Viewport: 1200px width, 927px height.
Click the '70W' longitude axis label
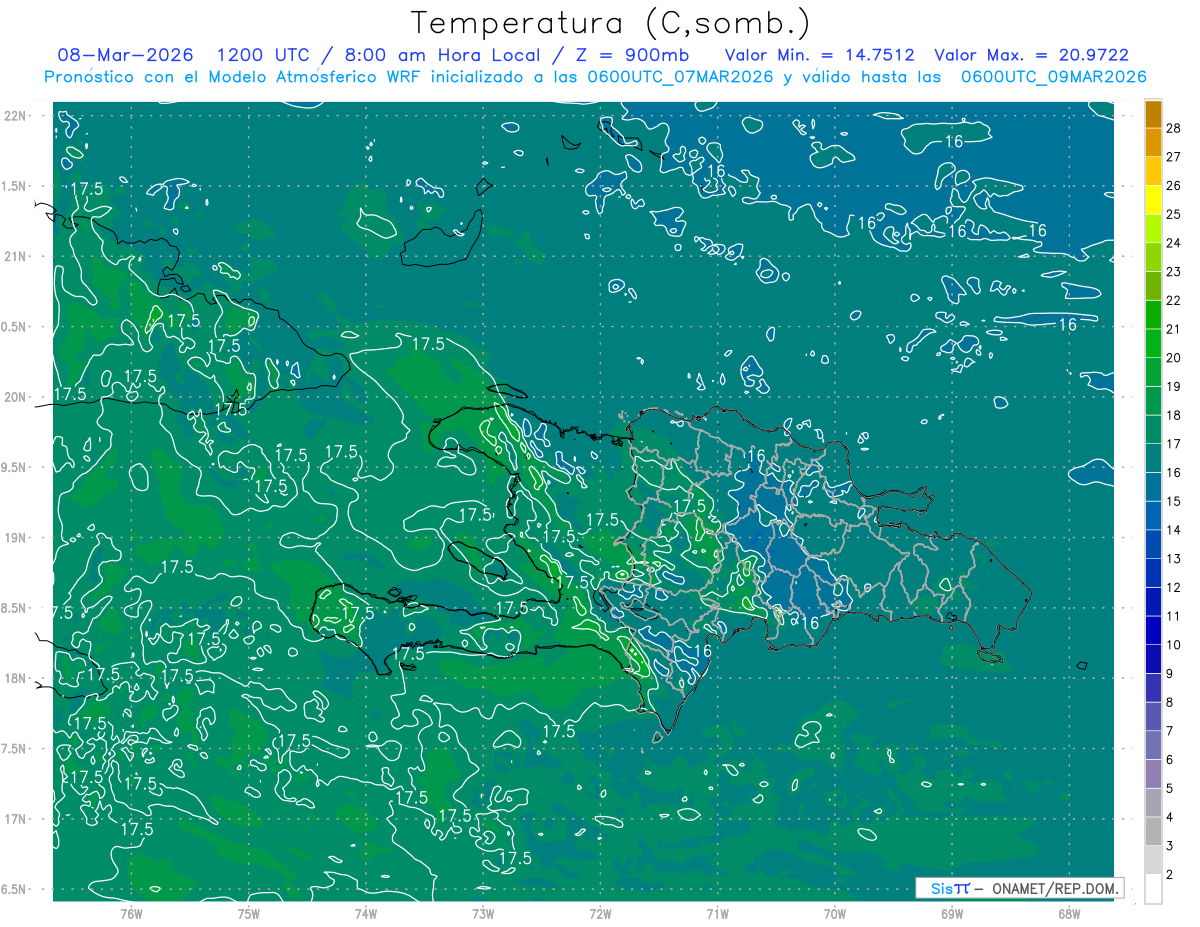tap(835, 914)
